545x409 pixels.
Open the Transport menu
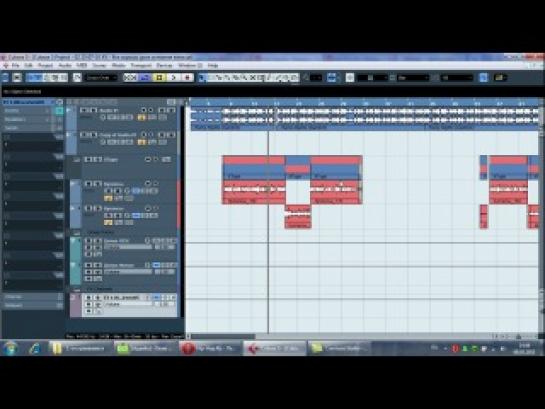[x=141, y=65]
